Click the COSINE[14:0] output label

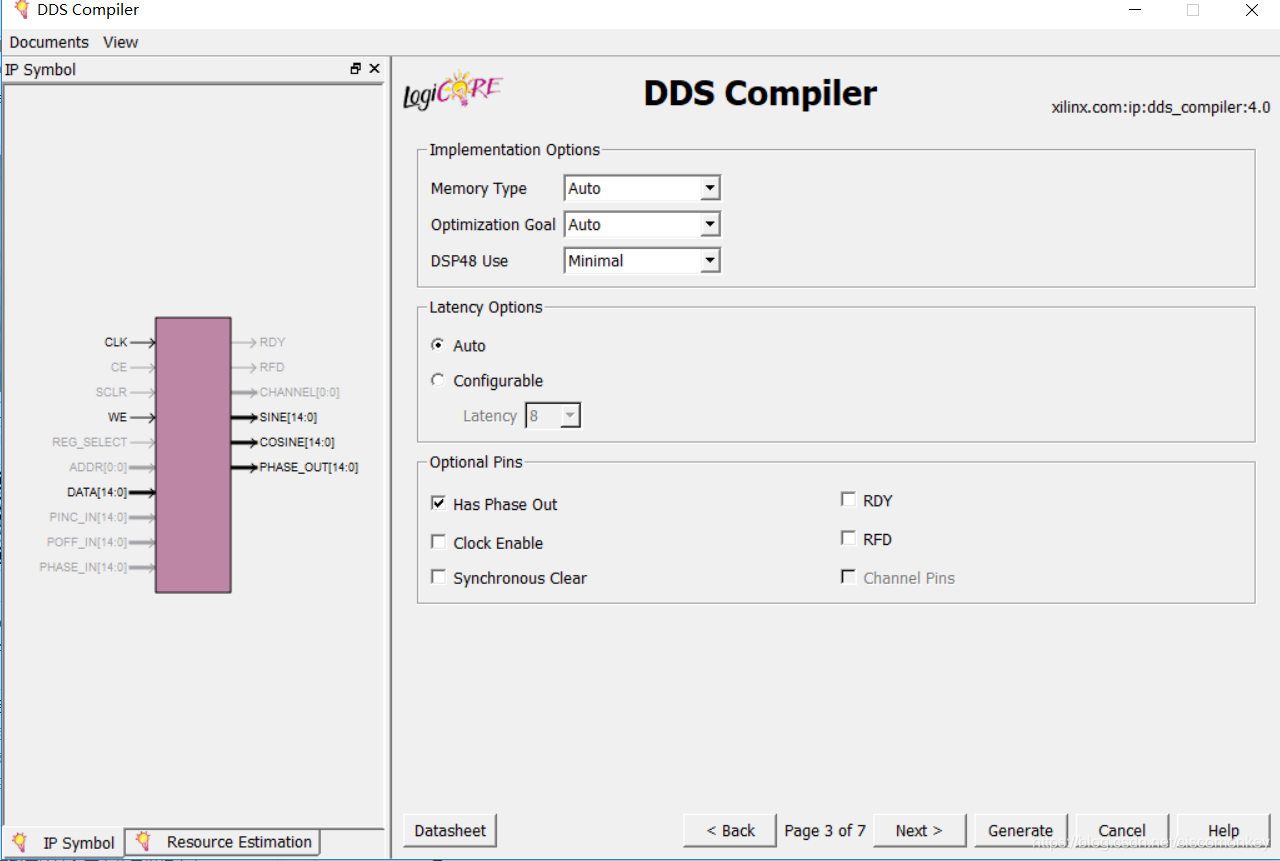point(297,442)
